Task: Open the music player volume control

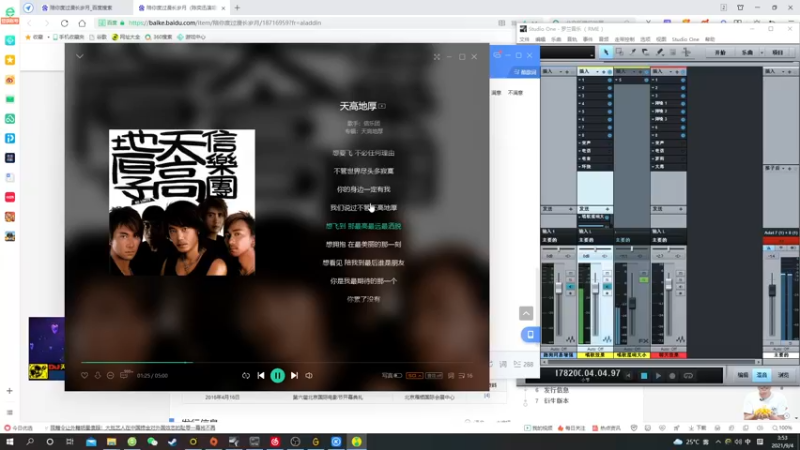Action: [309, 376]
